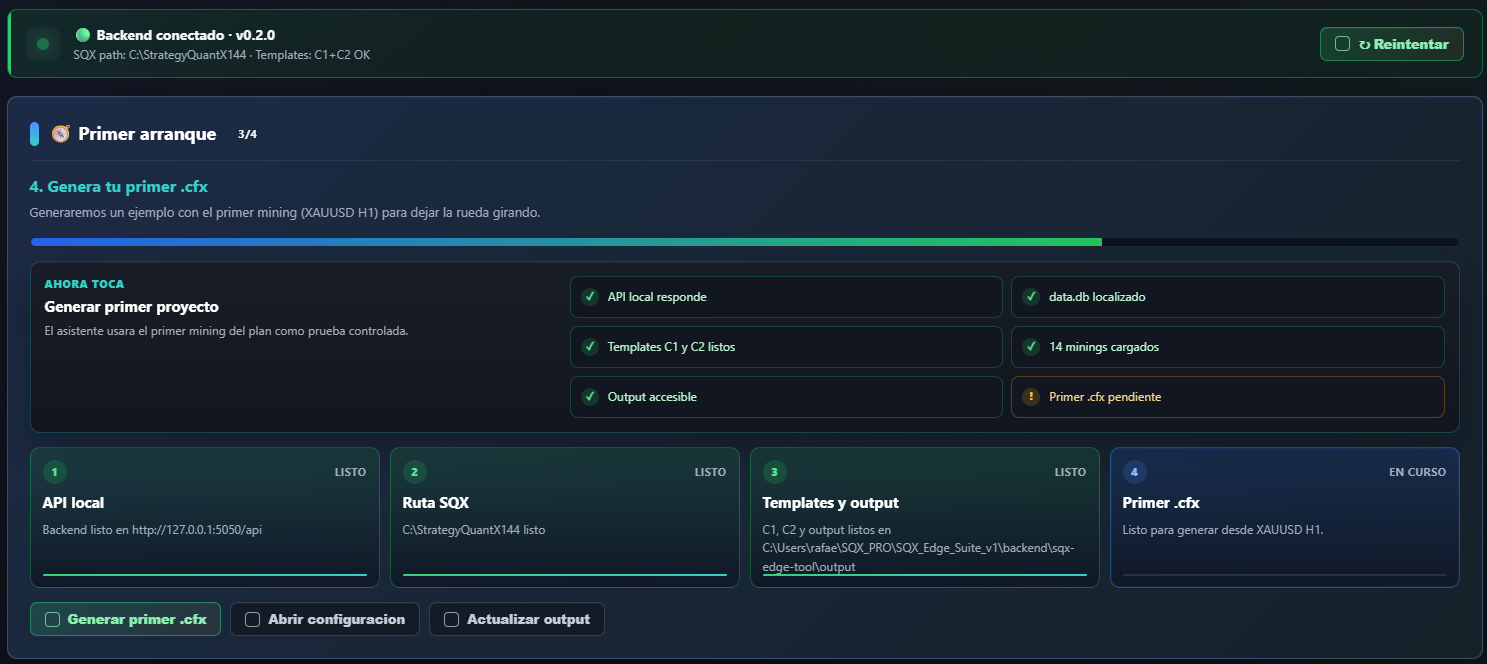
Task: Click the Primer .cfx pendiente status item
Action: pyautogui.click(x=1228, y=397)
